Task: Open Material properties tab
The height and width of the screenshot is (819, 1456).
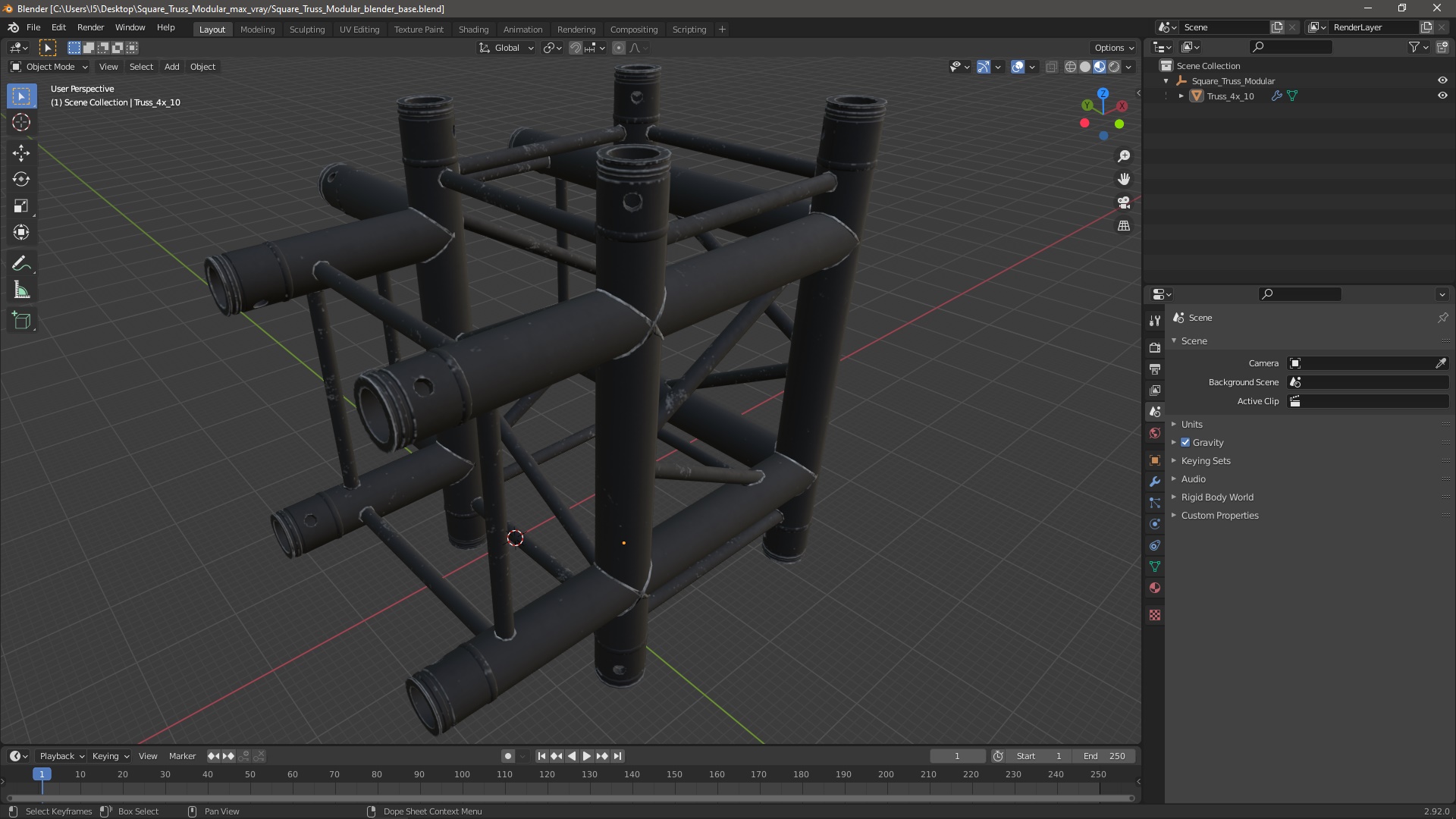Action: click(x=1155, y=588)
